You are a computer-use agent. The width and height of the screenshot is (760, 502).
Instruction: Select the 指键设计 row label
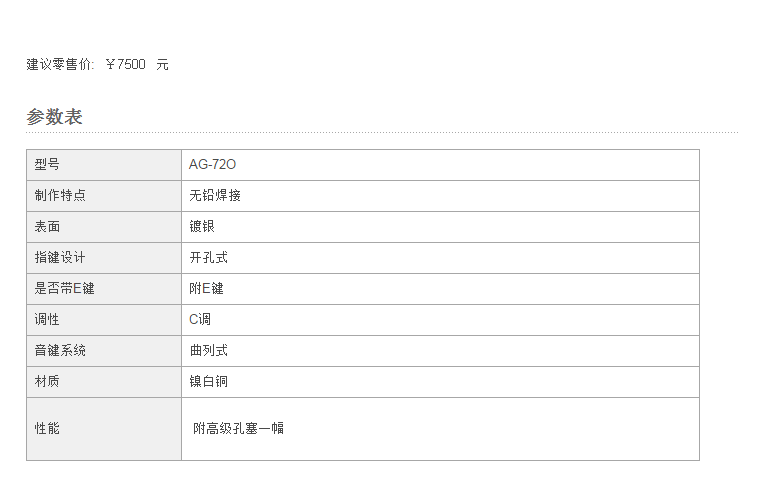[104, 258]
